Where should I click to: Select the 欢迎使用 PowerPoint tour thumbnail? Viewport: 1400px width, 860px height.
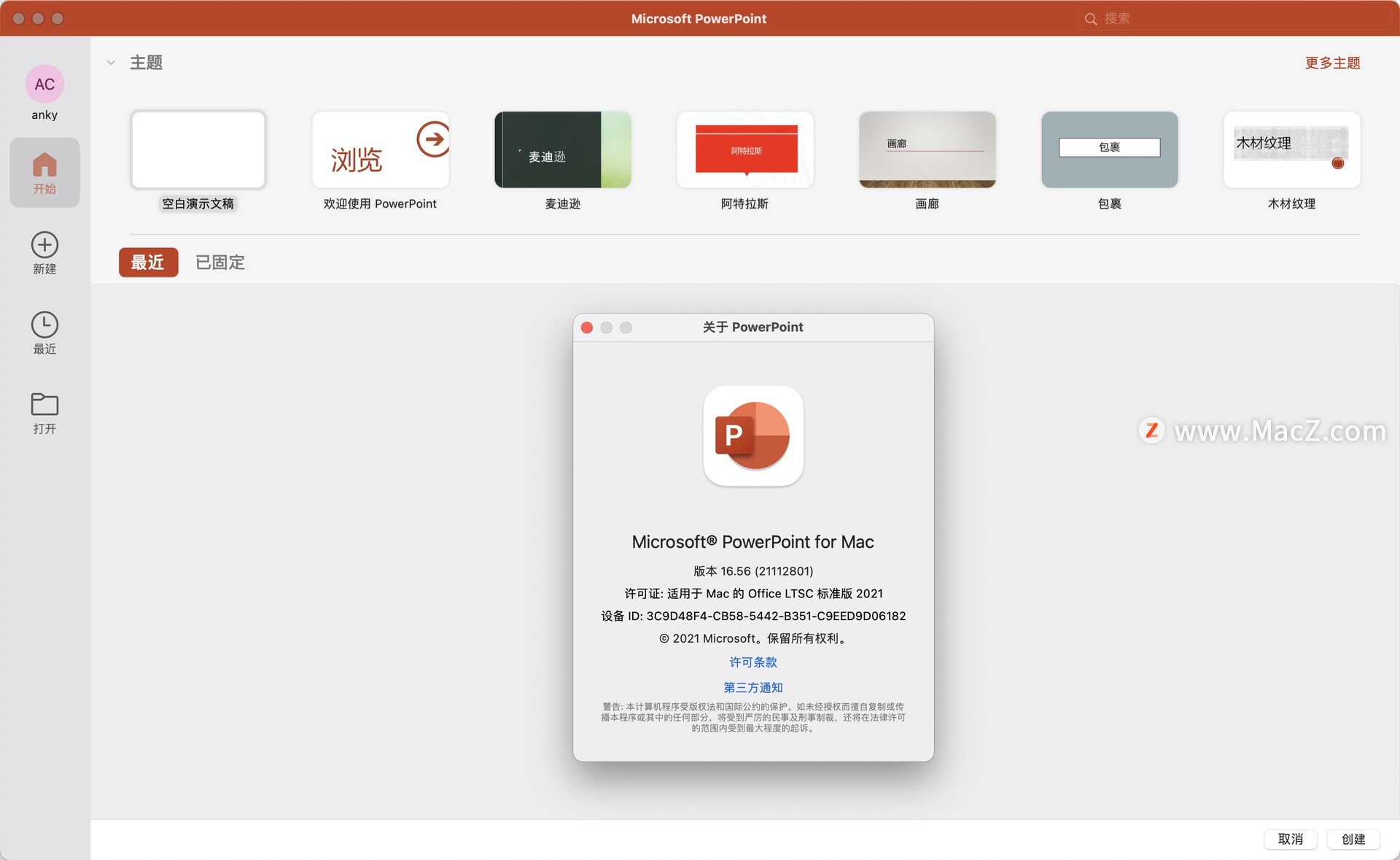click(381, 150)
